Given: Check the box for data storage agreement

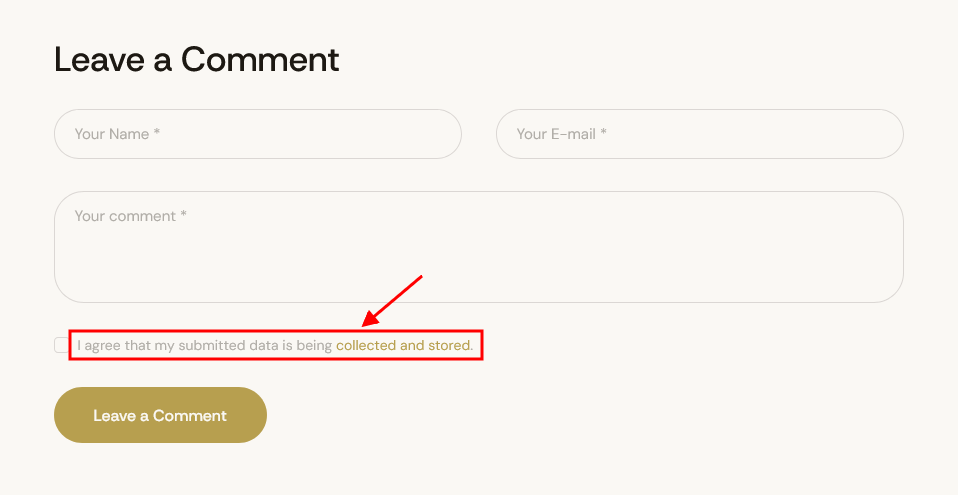Looking at the screenshot, I should coord(61,345).
